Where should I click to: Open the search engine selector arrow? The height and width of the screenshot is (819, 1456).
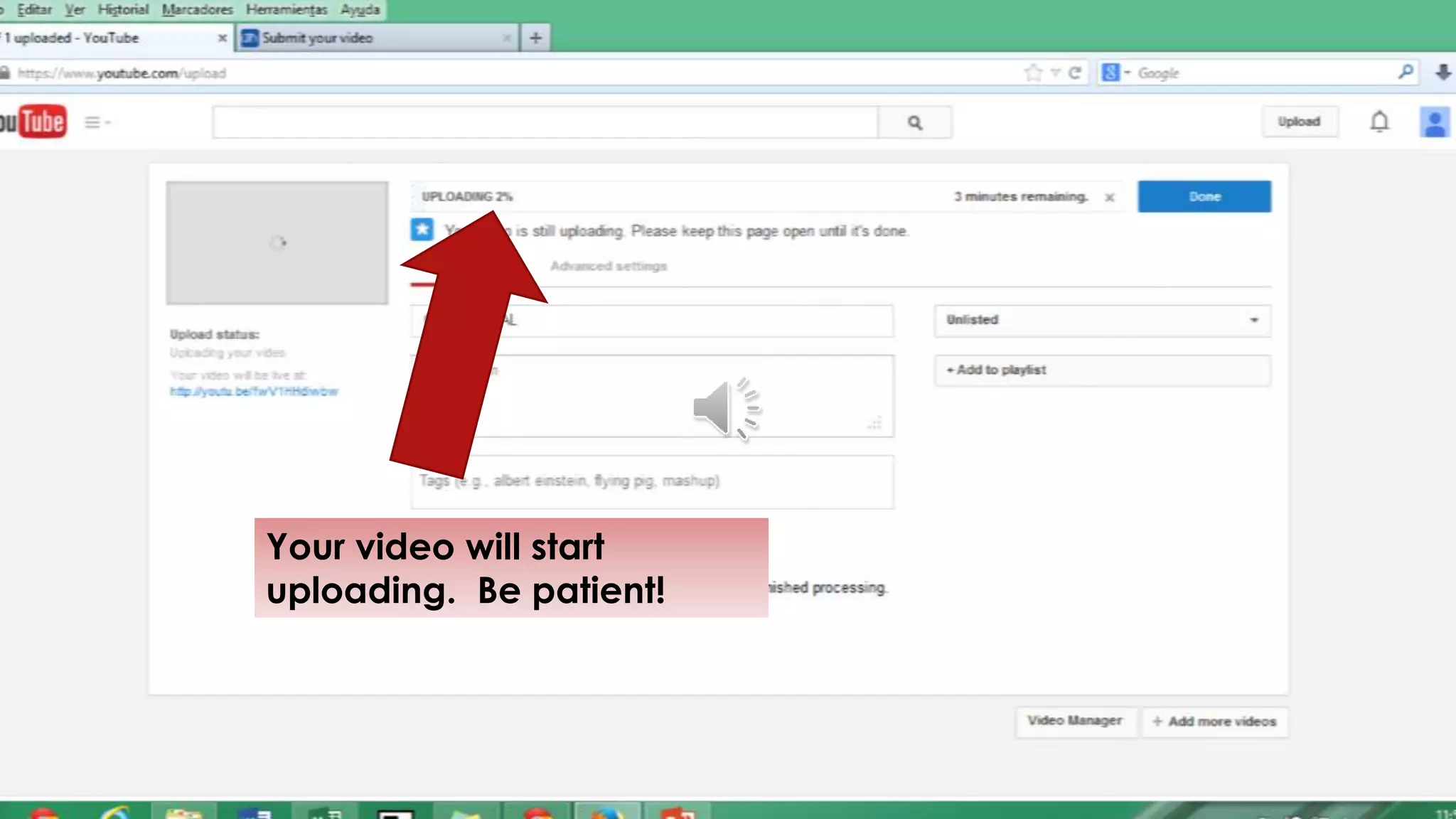pos(1128,73)
